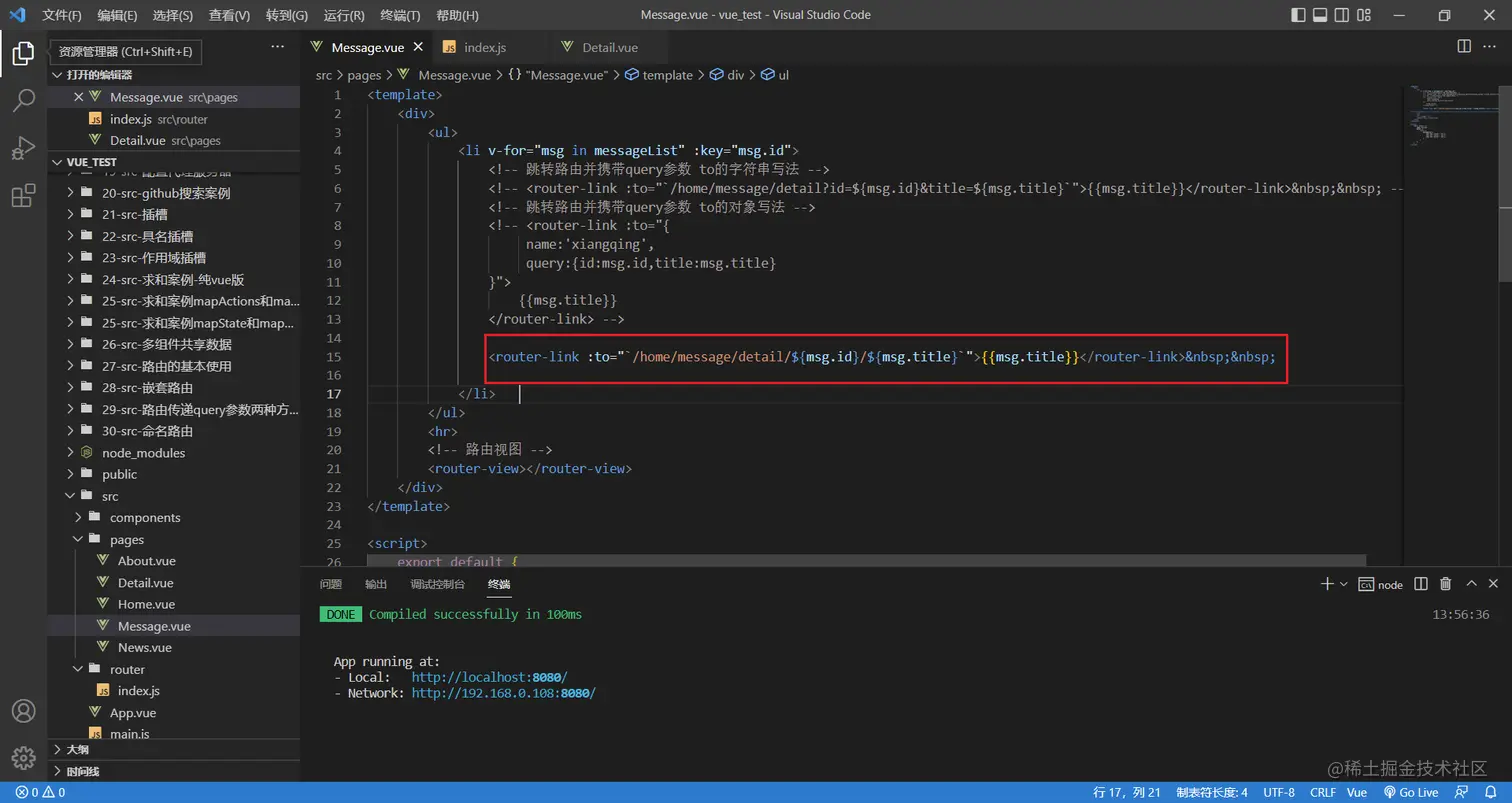Open Explorer panel views and more menu

[x=278, y=47]
